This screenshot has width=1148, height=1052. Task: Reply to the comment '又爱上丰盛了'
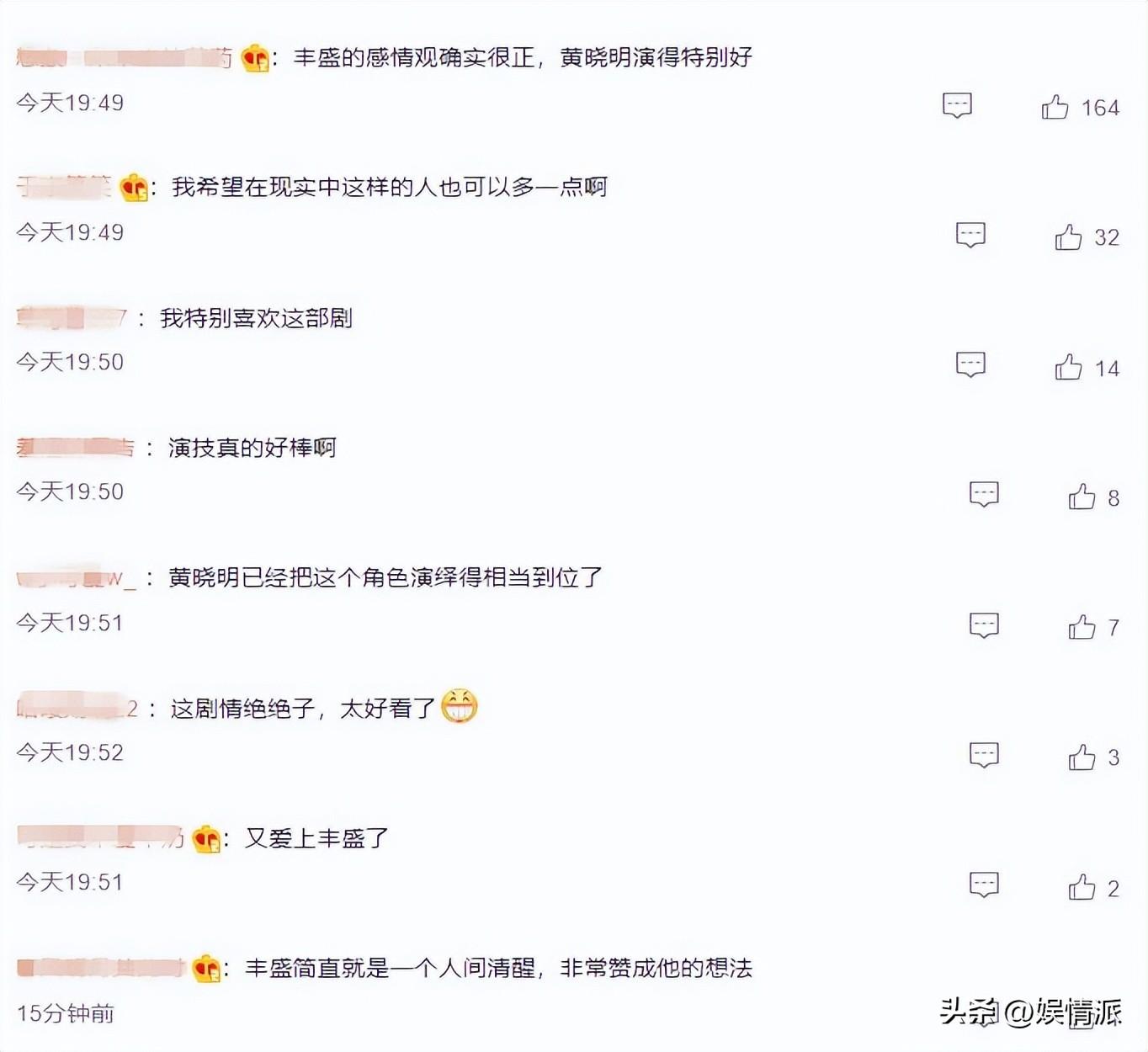[984, 885]
